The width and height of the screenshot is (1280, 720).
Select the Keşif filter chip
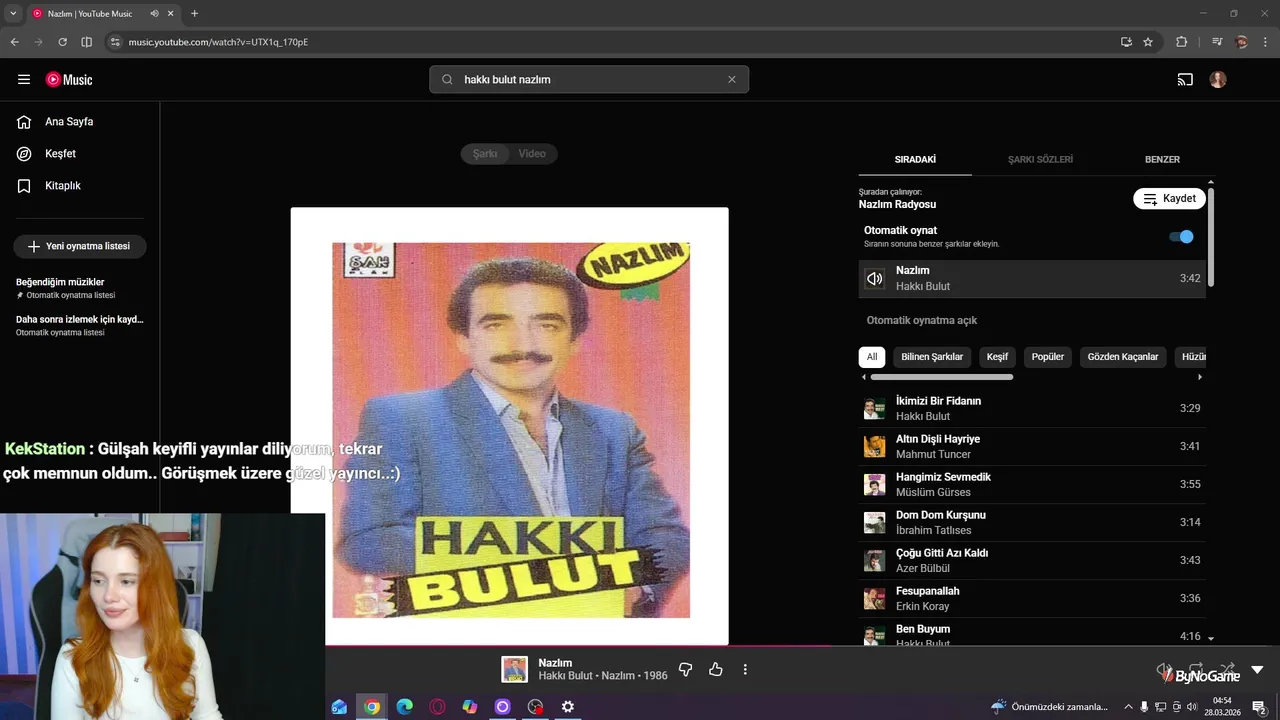997,357
